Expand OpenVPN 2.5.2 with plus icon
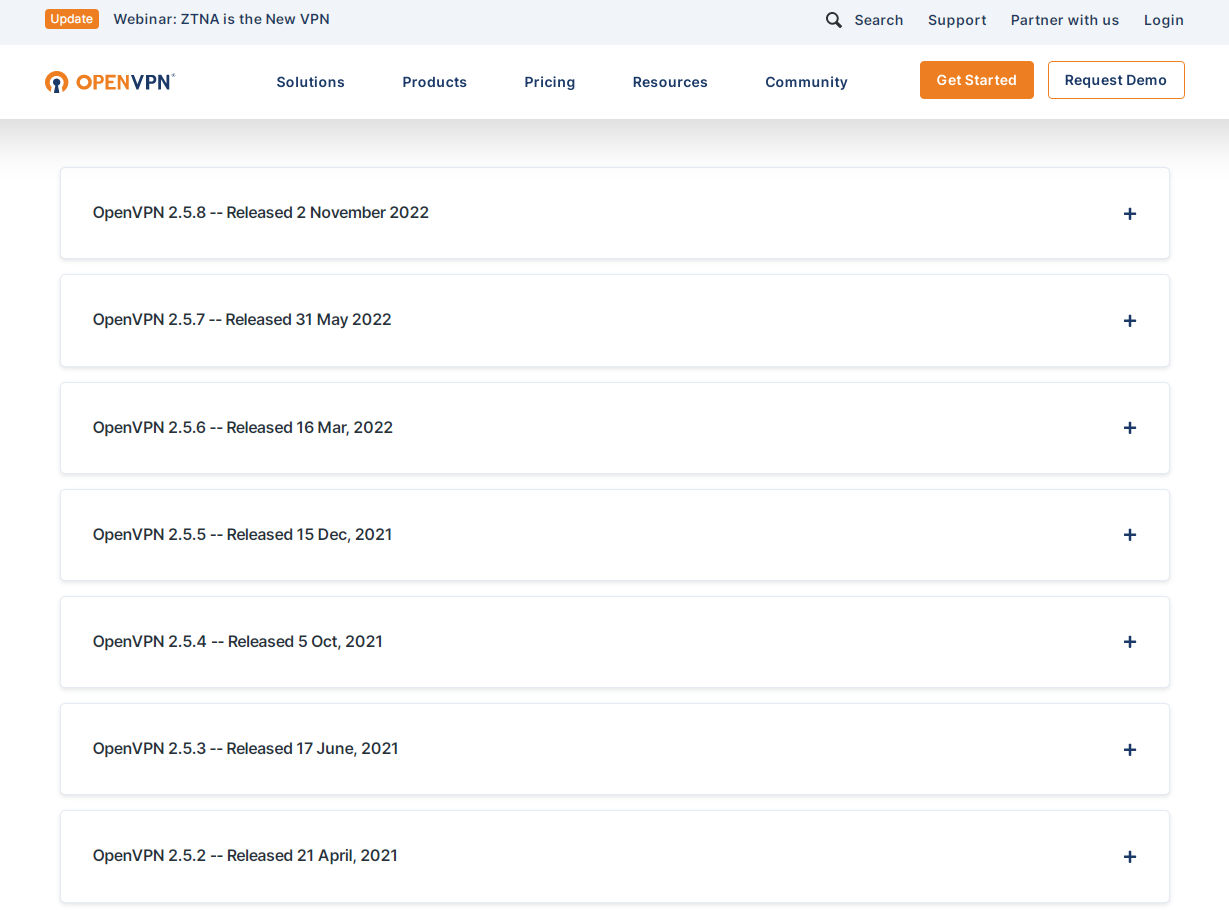Screen dimensions: 1229x910 [x=1130, y=857]
